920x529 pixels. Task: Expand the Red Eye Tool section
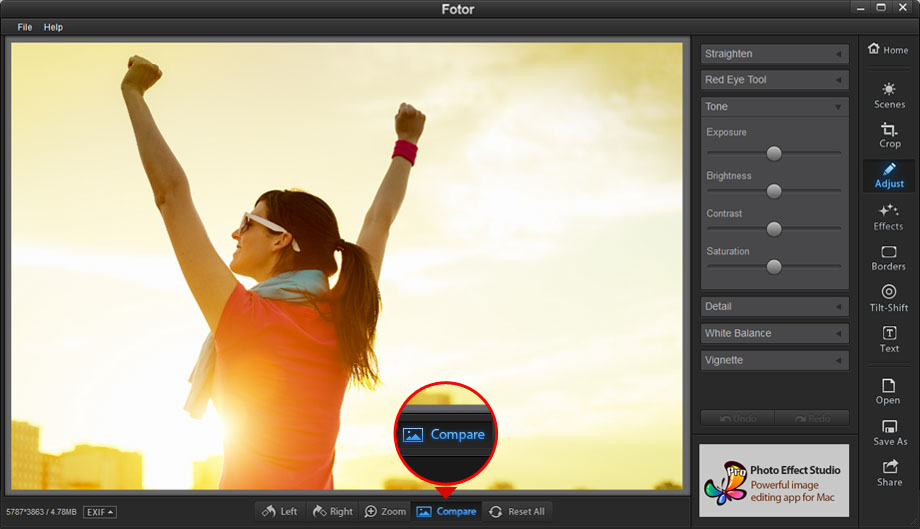pos(775,80)
